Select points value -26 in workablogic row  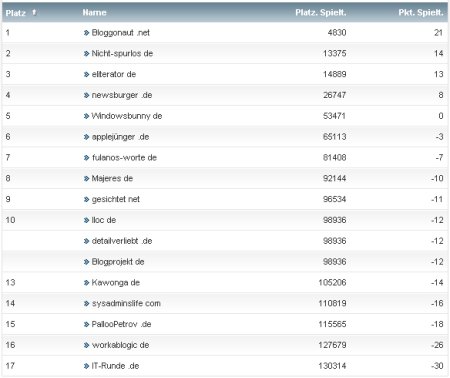437,345
